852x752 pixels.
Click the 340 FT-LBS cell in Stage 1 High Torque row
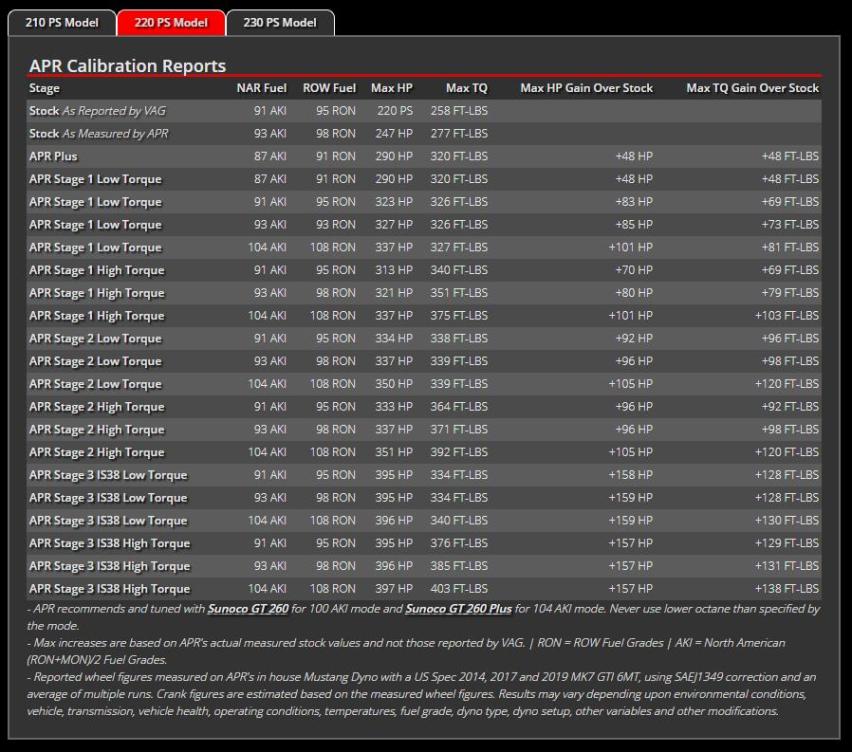459,270
